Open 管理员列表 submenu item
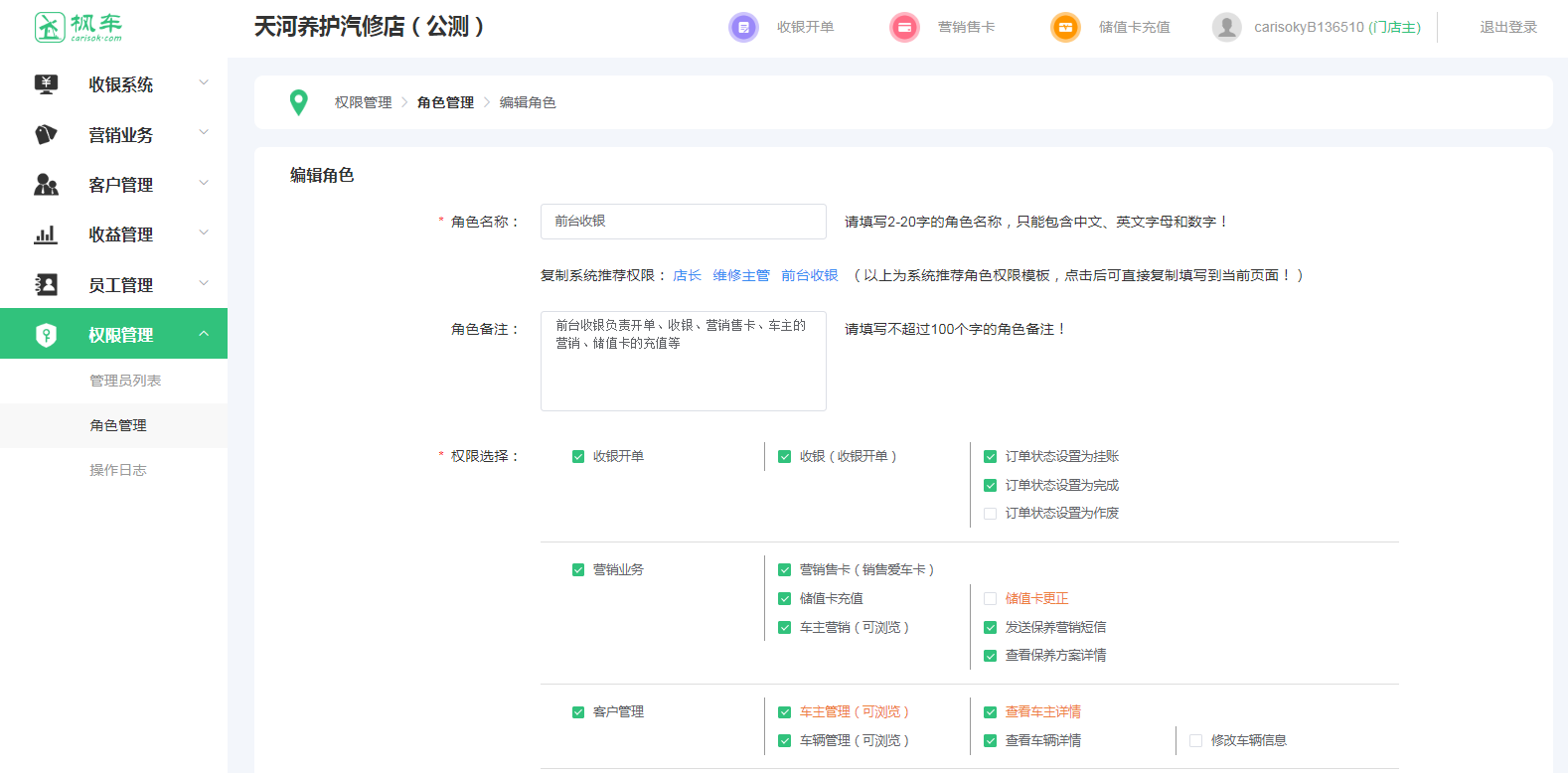1568x773 pixels. click(x=125, y=381)
